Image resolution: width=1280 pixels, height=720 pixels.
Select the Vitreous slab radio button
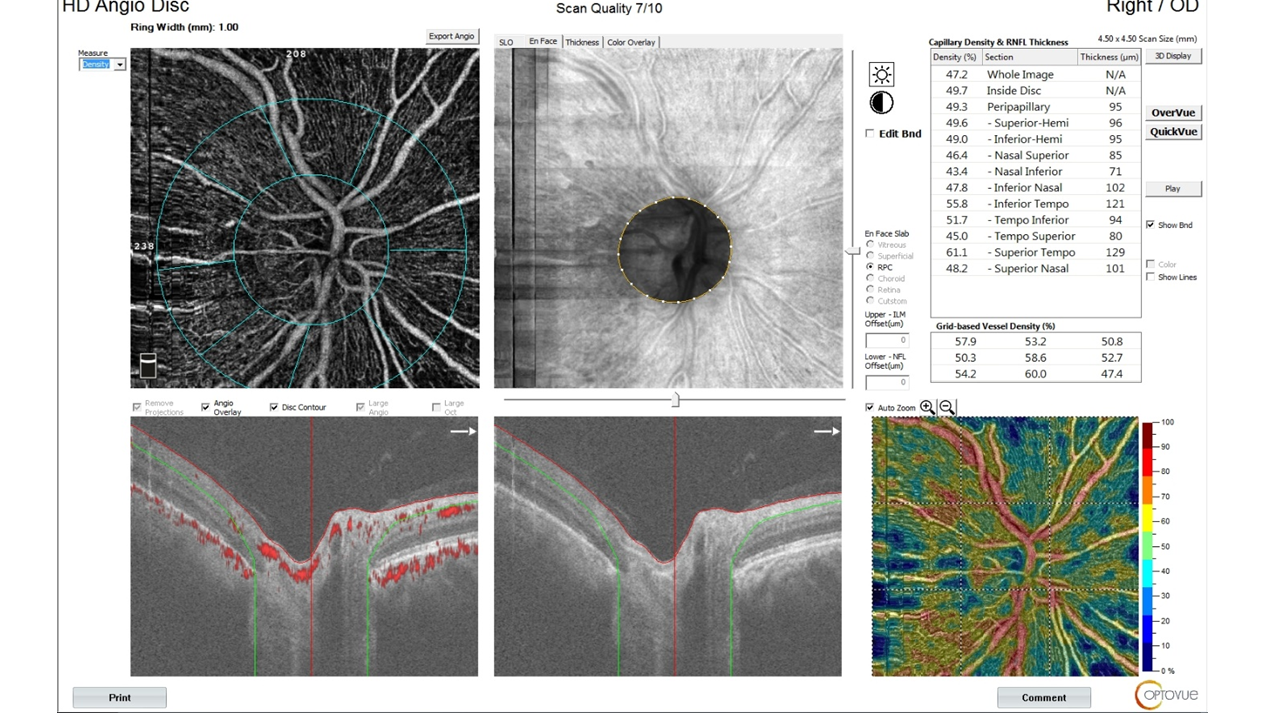click(x=870, y=245)
